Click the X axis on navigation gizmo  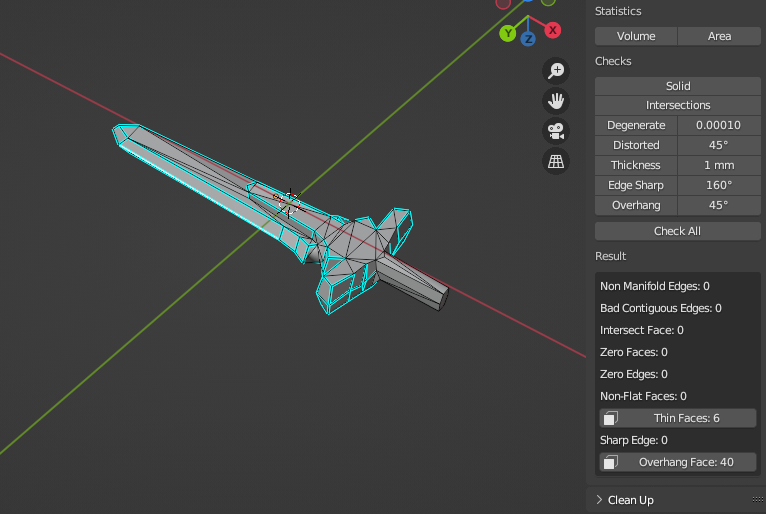pyautogui.click(x=553, y=30)
